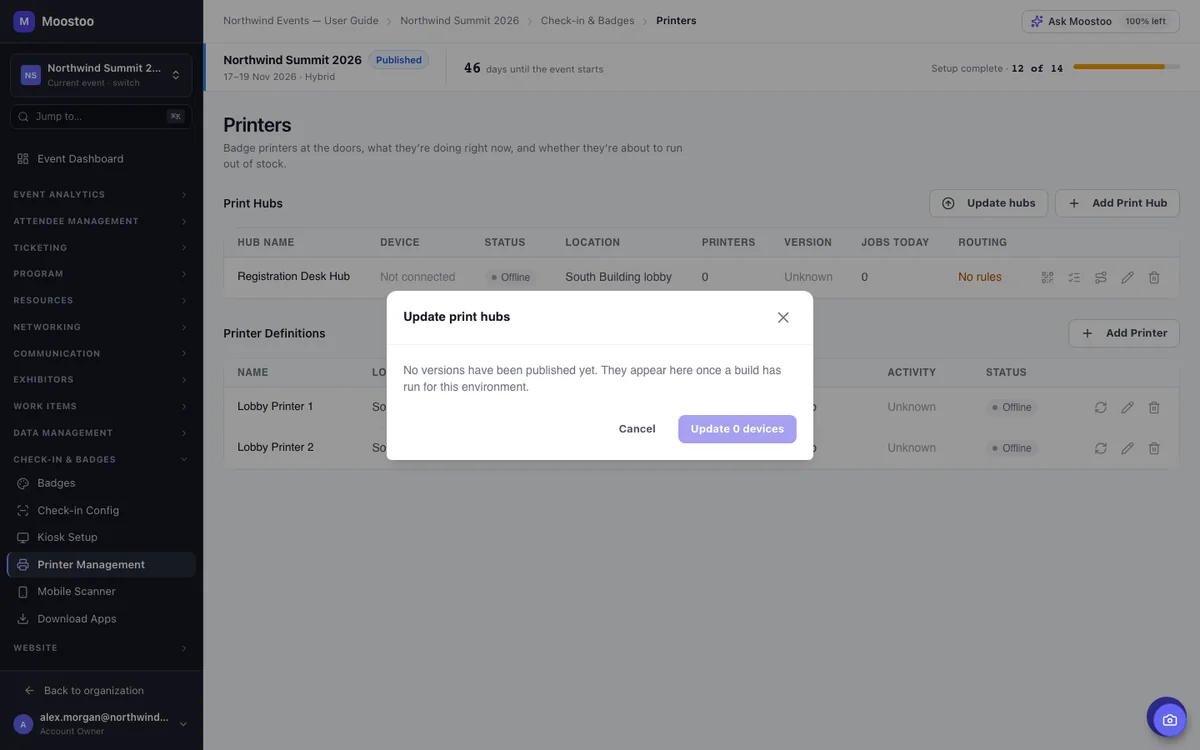Open the Northwind Summit 2026 breadcrumb
1200x750 pixels.
click(459, 21)
